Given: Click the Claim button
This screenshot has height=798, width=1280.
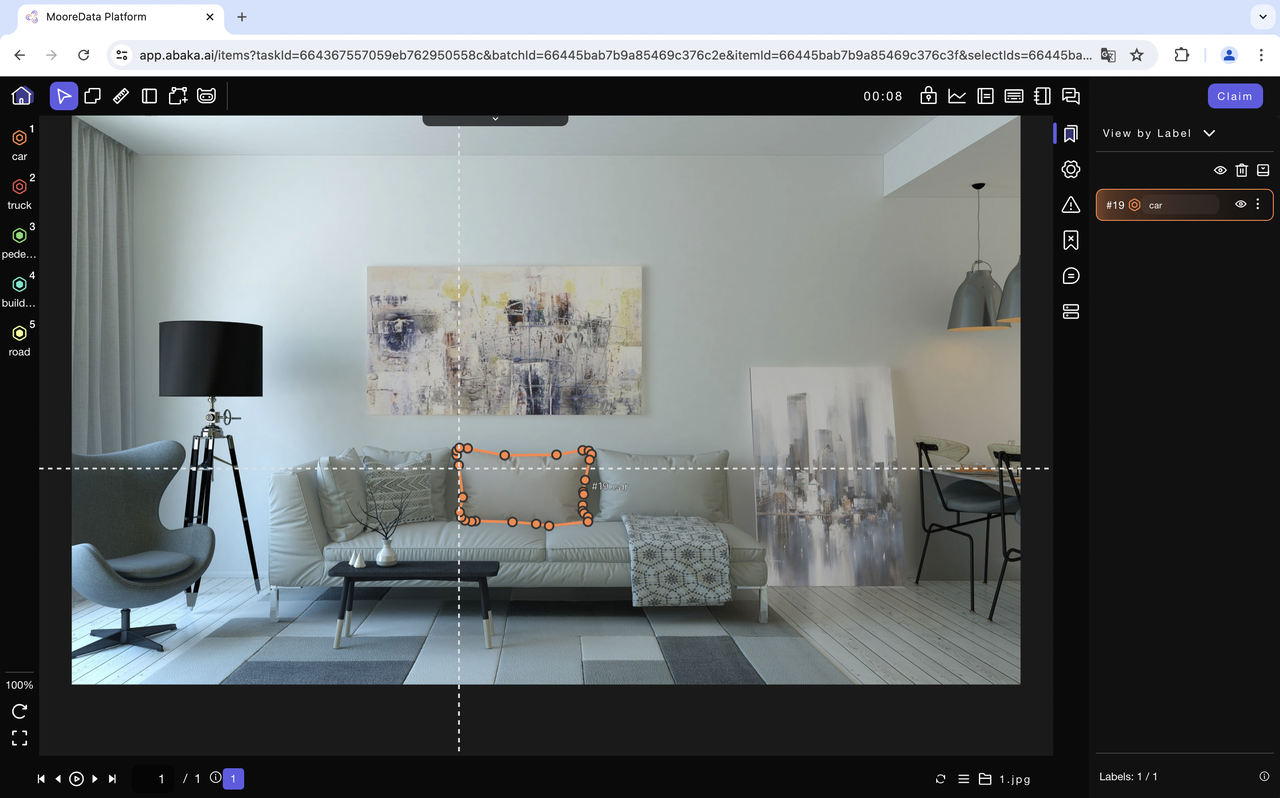Looking at the screenshot, I should tap(1235, 96).
